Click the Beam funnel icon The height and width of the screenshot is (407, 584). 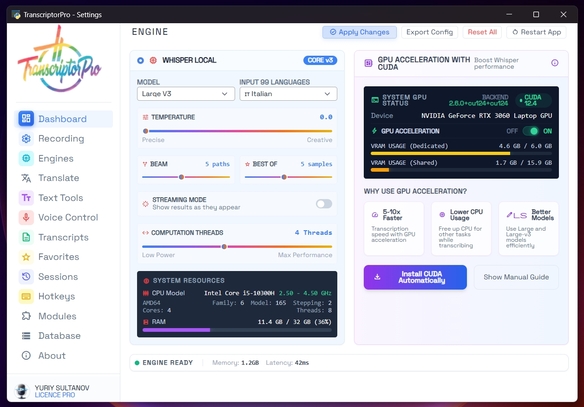click(x=145, y=164)
